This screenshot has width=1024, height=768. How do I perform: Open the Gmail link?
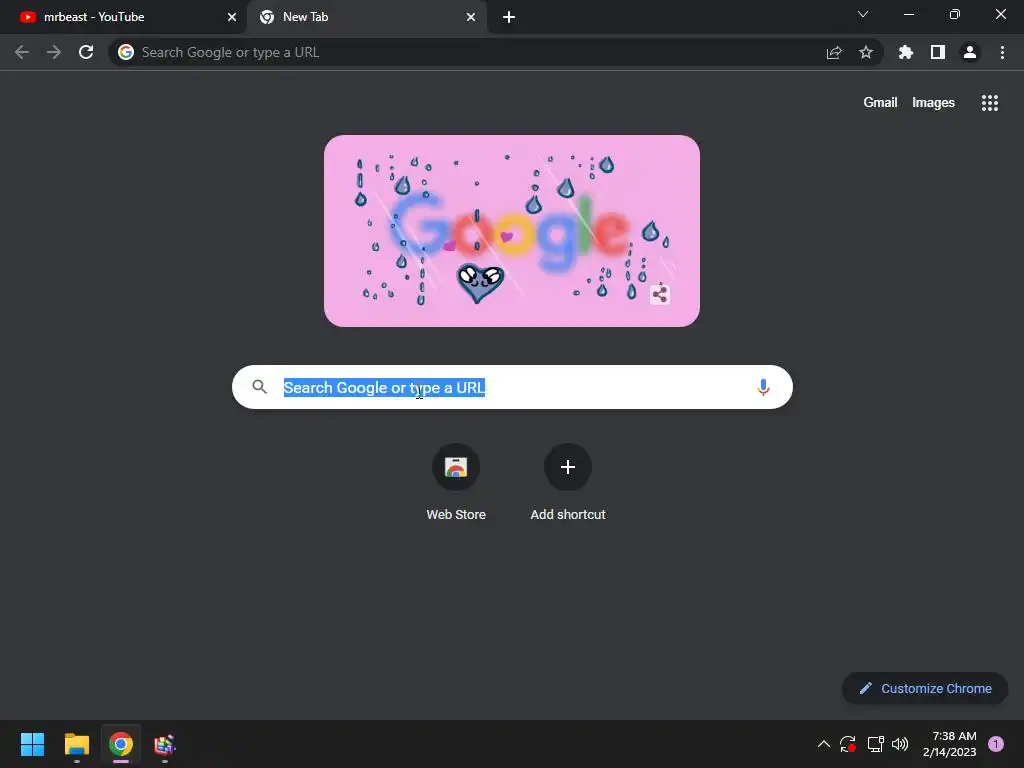click(x=880, y=103)
